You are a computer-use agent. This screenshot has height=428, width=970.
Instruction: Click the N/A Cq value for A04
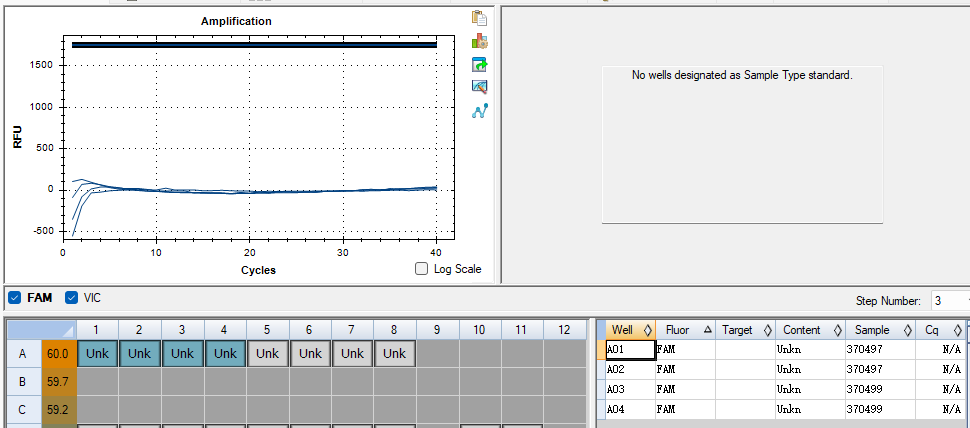(x=940, y=409)
